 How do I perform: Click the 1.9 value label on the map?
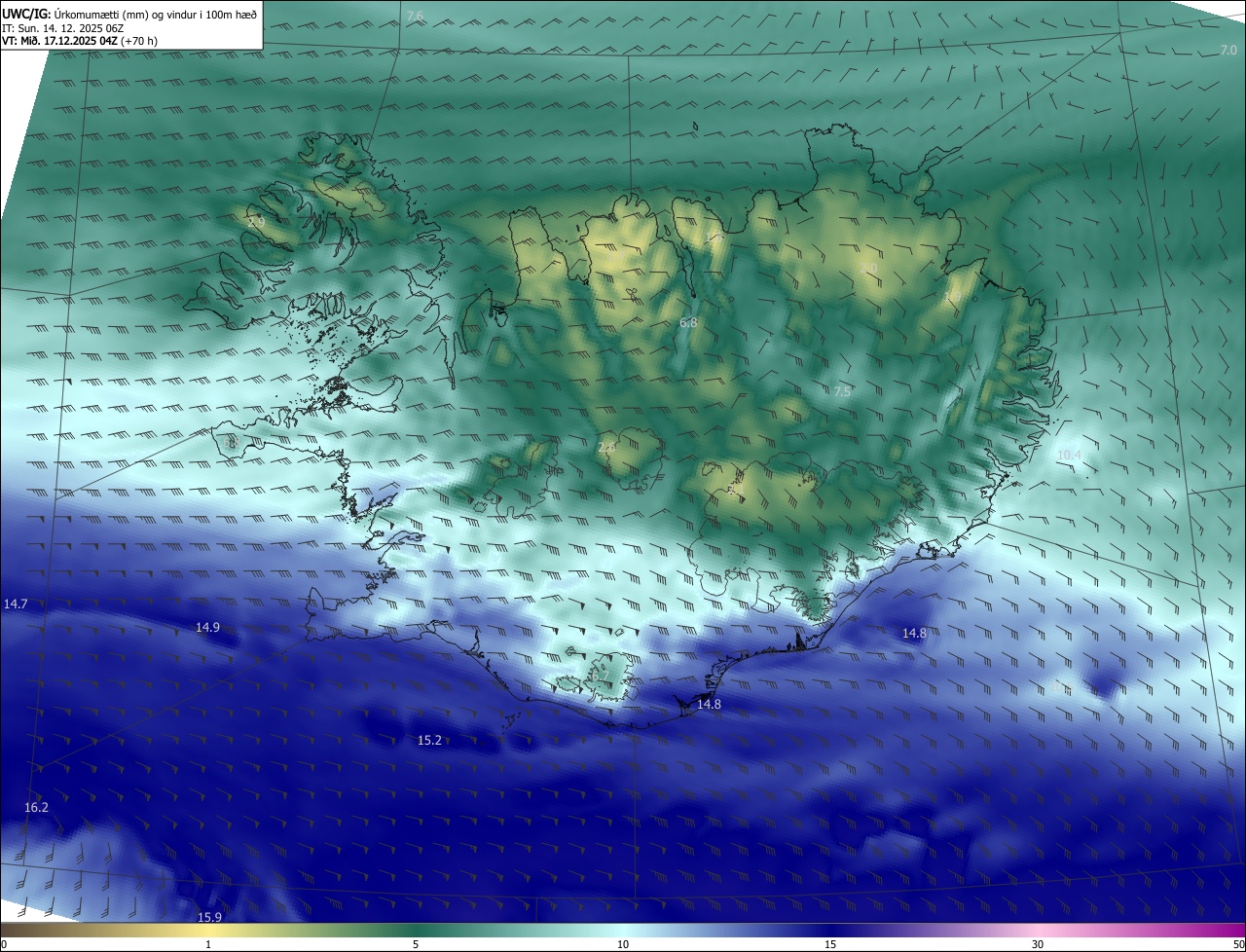(x=952, y=296)
